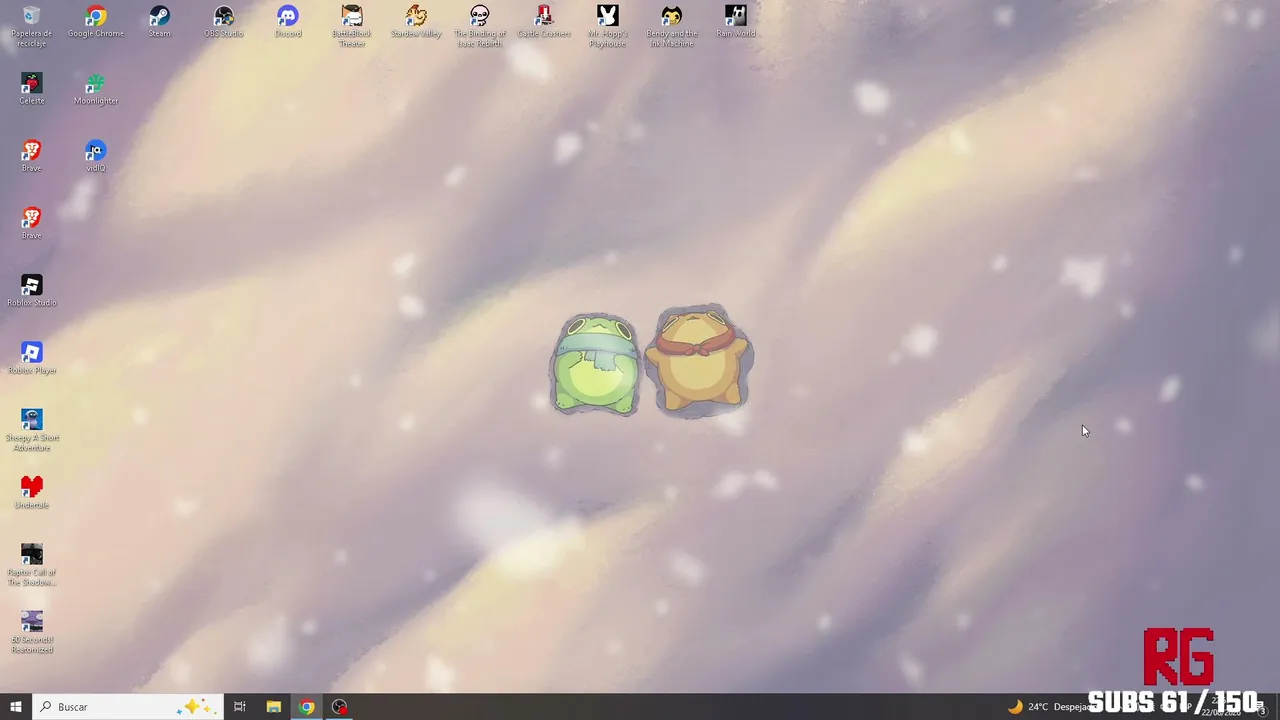This screenshot has height=720, width=1280.
Task: Switch to OBS from the taskbar
Action: [340, 707]
